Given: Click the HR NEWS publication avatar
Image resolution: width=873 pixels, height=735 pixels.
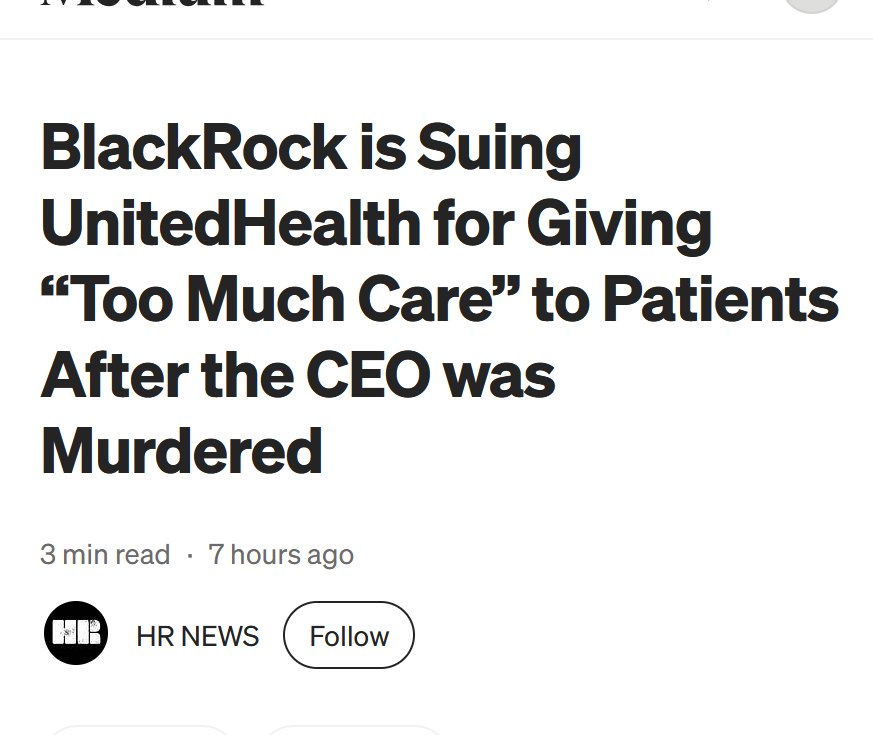Looking at the screenshot, I should [x=76, y=634].
